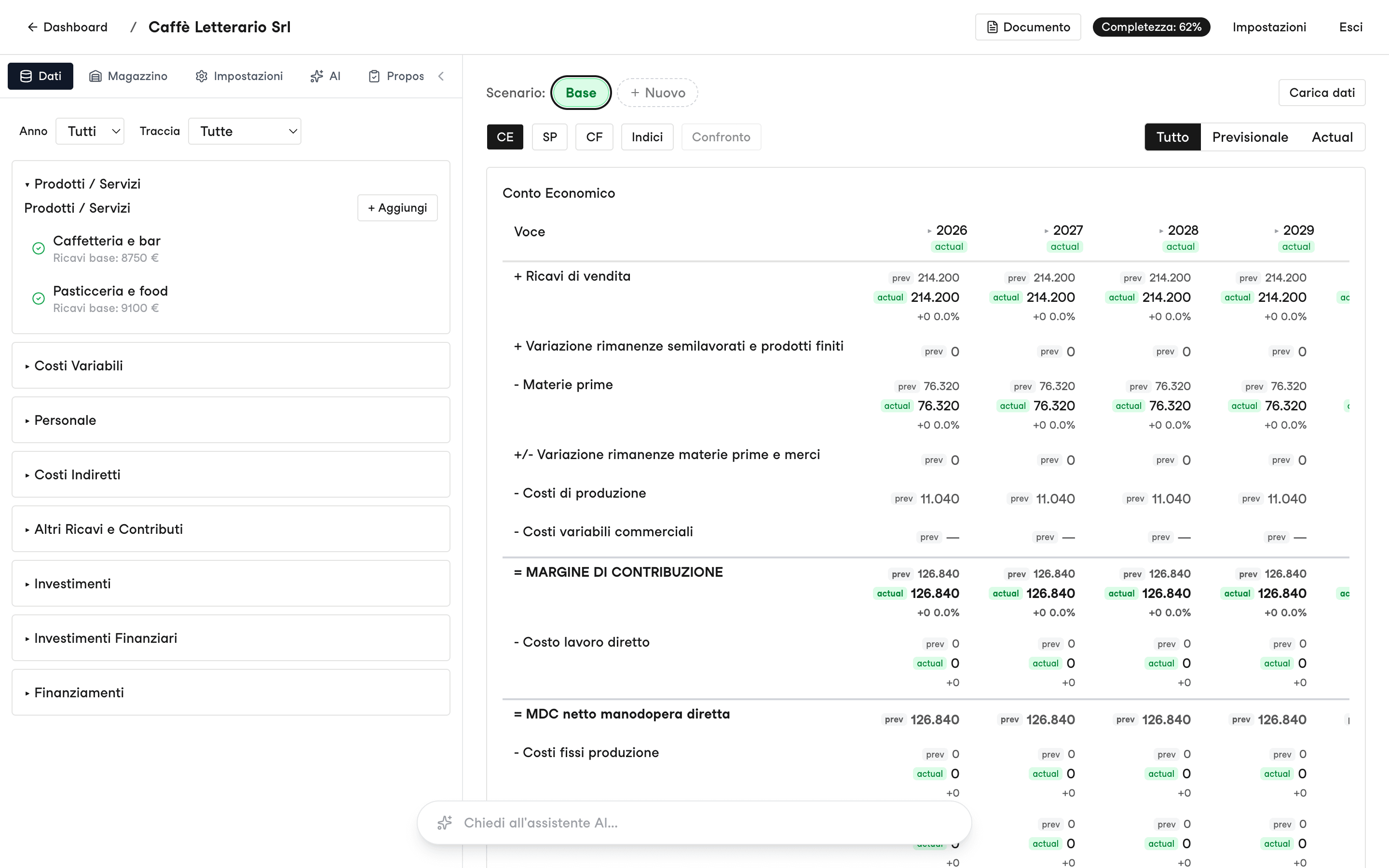Expand Altri Ricavi e Contributi section
The width and height of the screenshot is (1389, 868).
point(231,529)
